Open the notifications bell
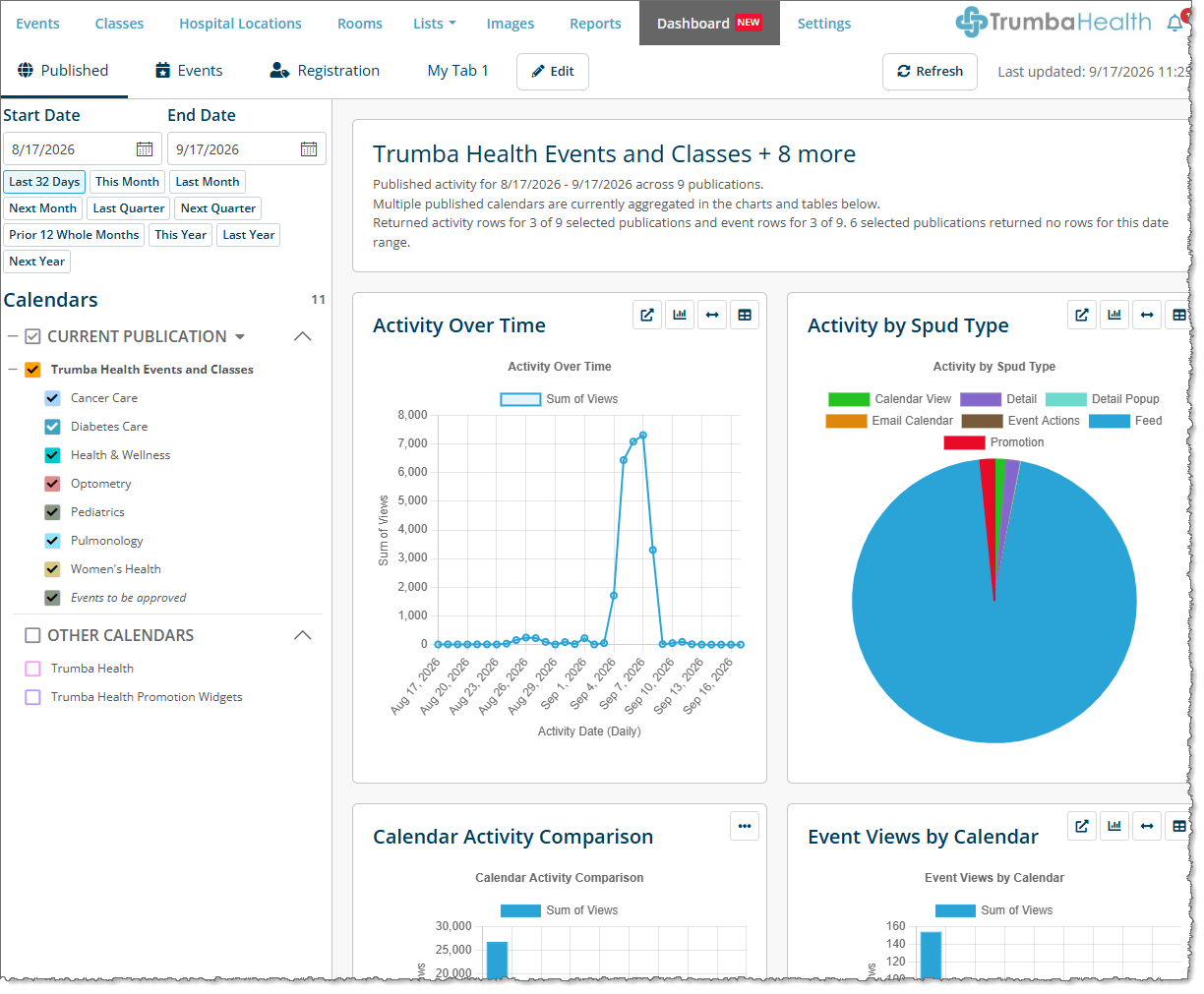This screenshot has width=1204, height=994. [x=1174, y=23]
